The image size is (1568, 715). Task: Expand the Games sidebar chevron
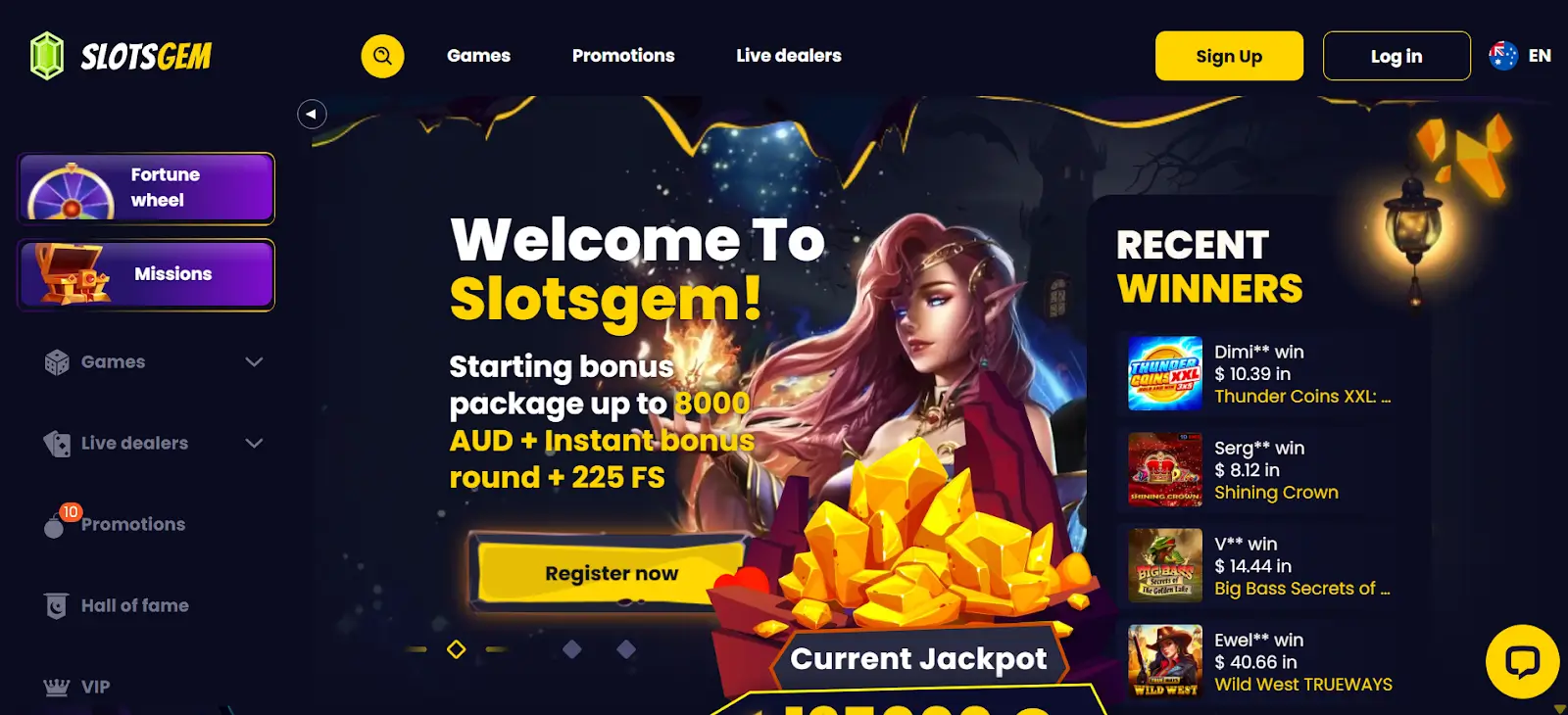(254, 361)
